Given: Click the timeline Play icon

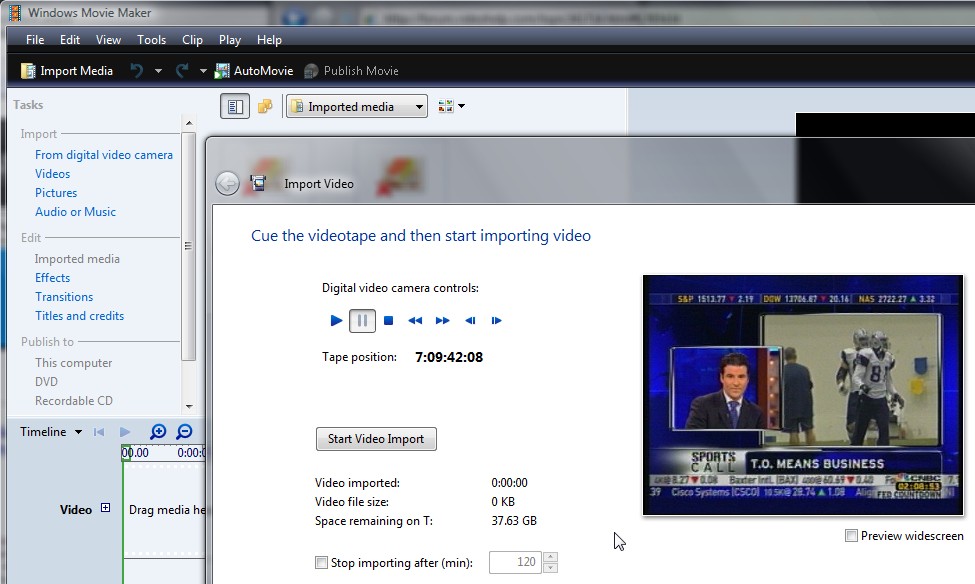Looking at the screenshot, I should tap(125, 432).
